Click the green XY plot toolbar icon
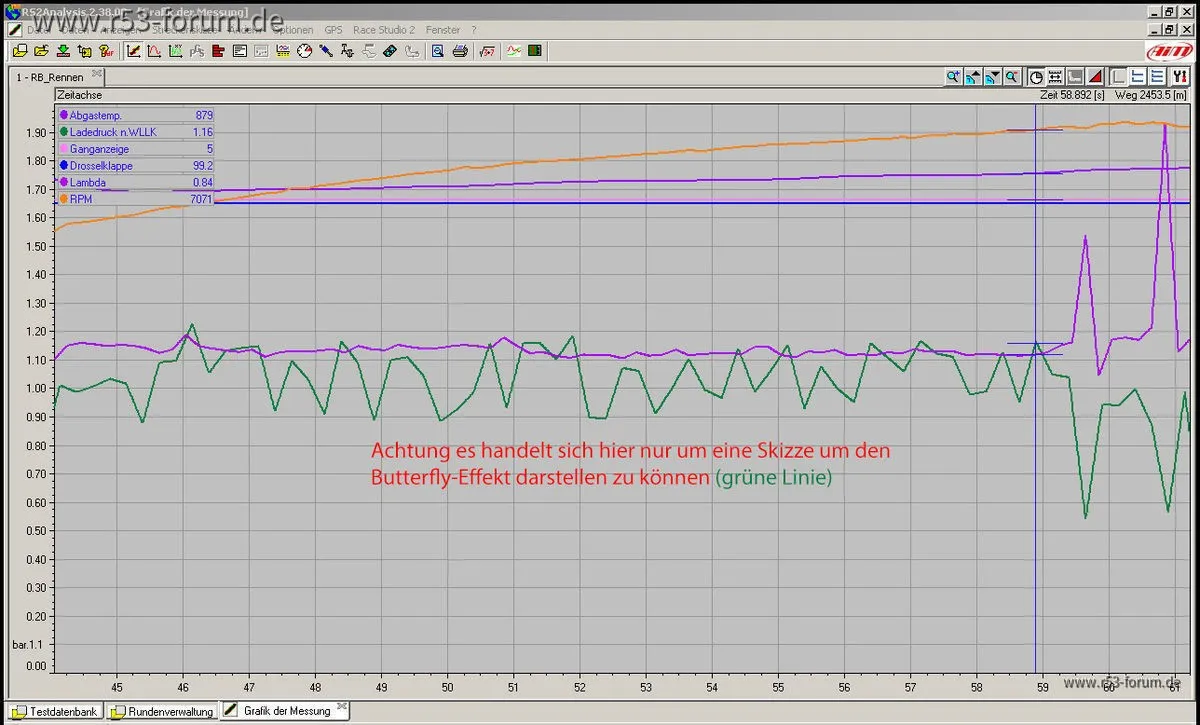The width and height of the screenshot is (1200, 725). tap(175, 50)
